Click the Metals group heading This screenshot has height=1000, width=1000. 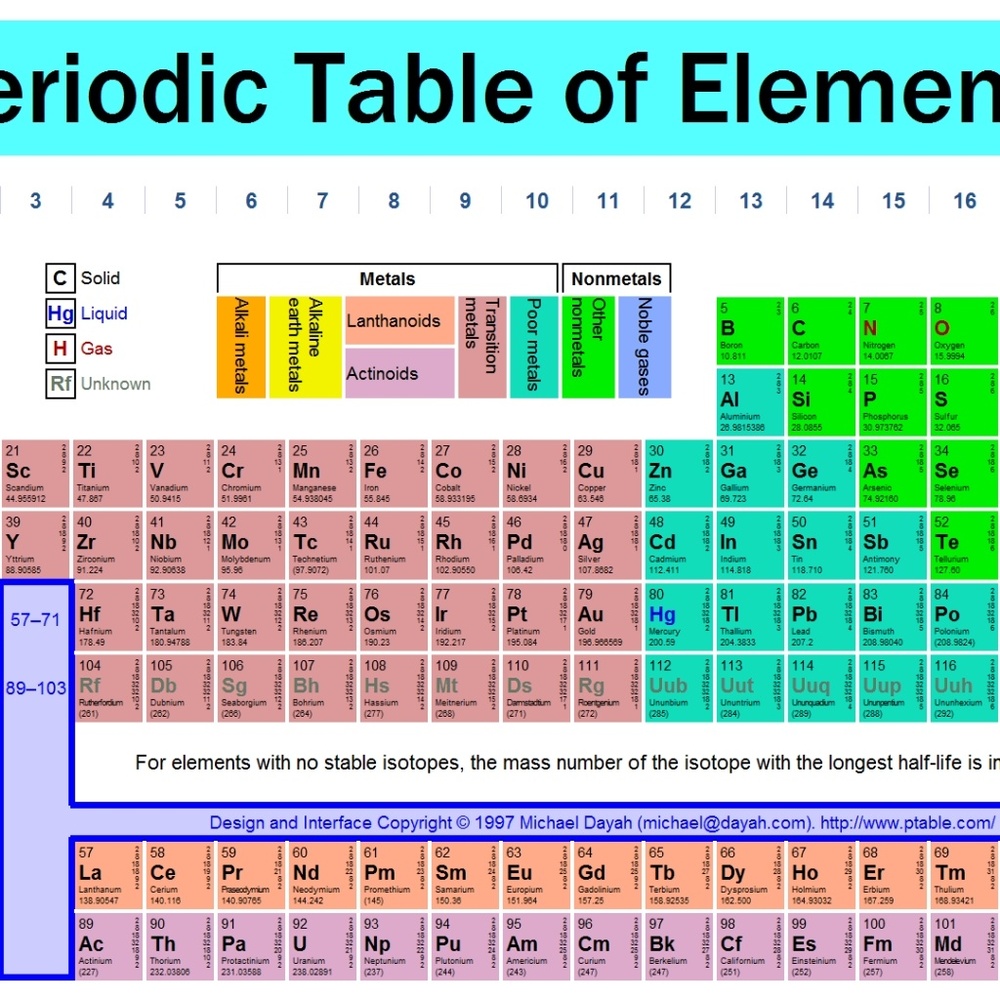(x=387, y=279)
